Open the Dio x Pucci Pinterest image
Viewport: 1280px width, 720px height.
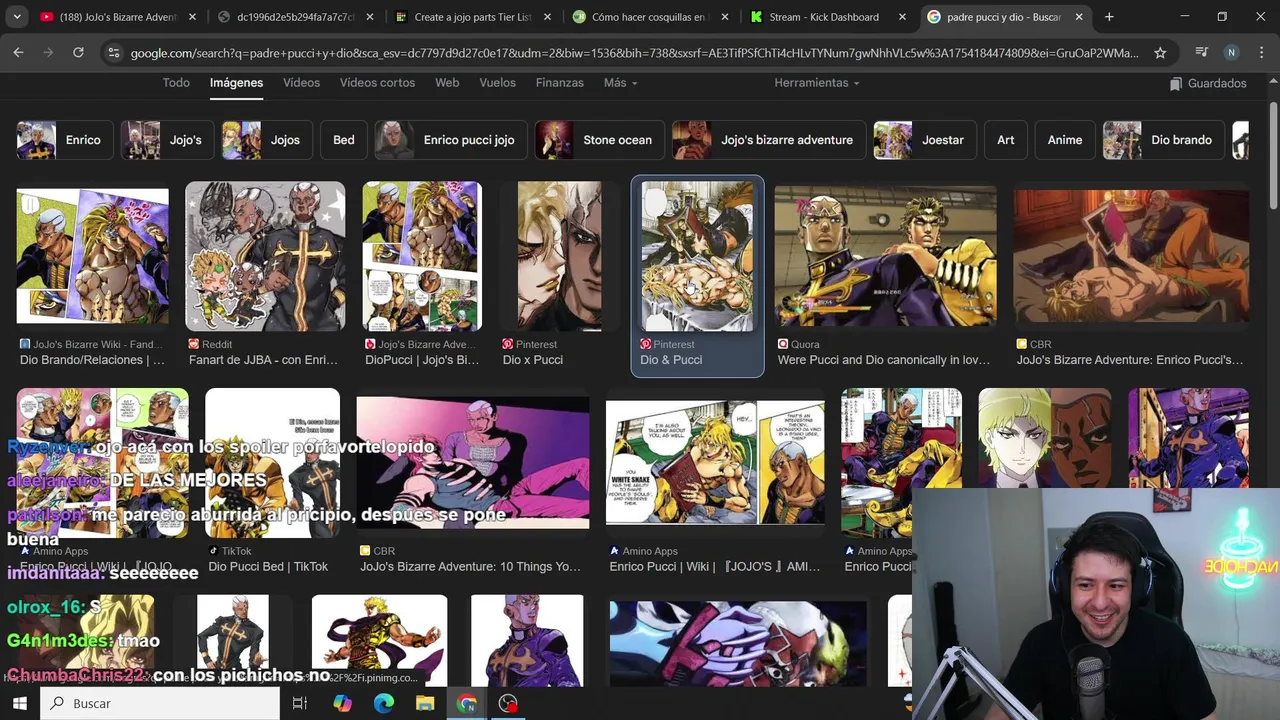click(x=559, y=256)
